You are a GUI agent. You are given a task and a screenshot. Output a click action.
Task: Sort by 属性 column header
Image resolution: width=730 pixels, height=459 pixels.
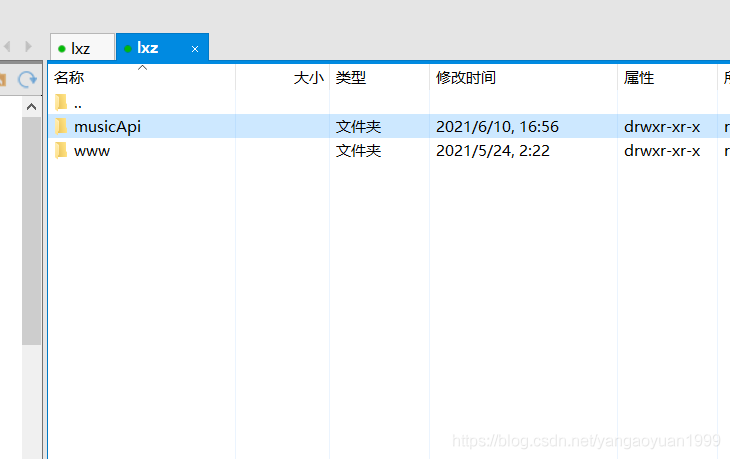pyautogui.click(x=667, y=77)
